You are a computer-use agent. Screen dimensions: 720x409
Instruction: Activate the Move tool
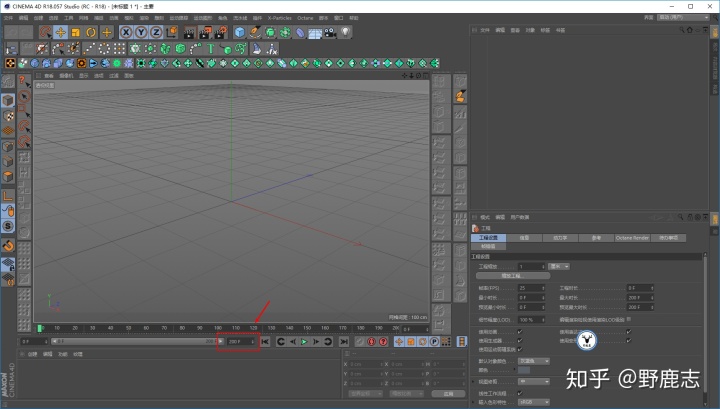pos(60,32)
